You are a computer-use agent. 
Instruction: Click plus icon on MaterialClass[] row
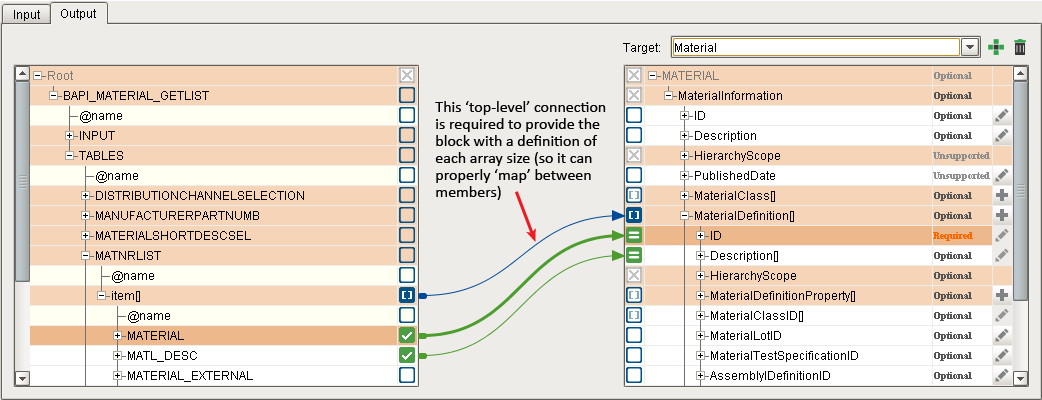point(1002,196)
